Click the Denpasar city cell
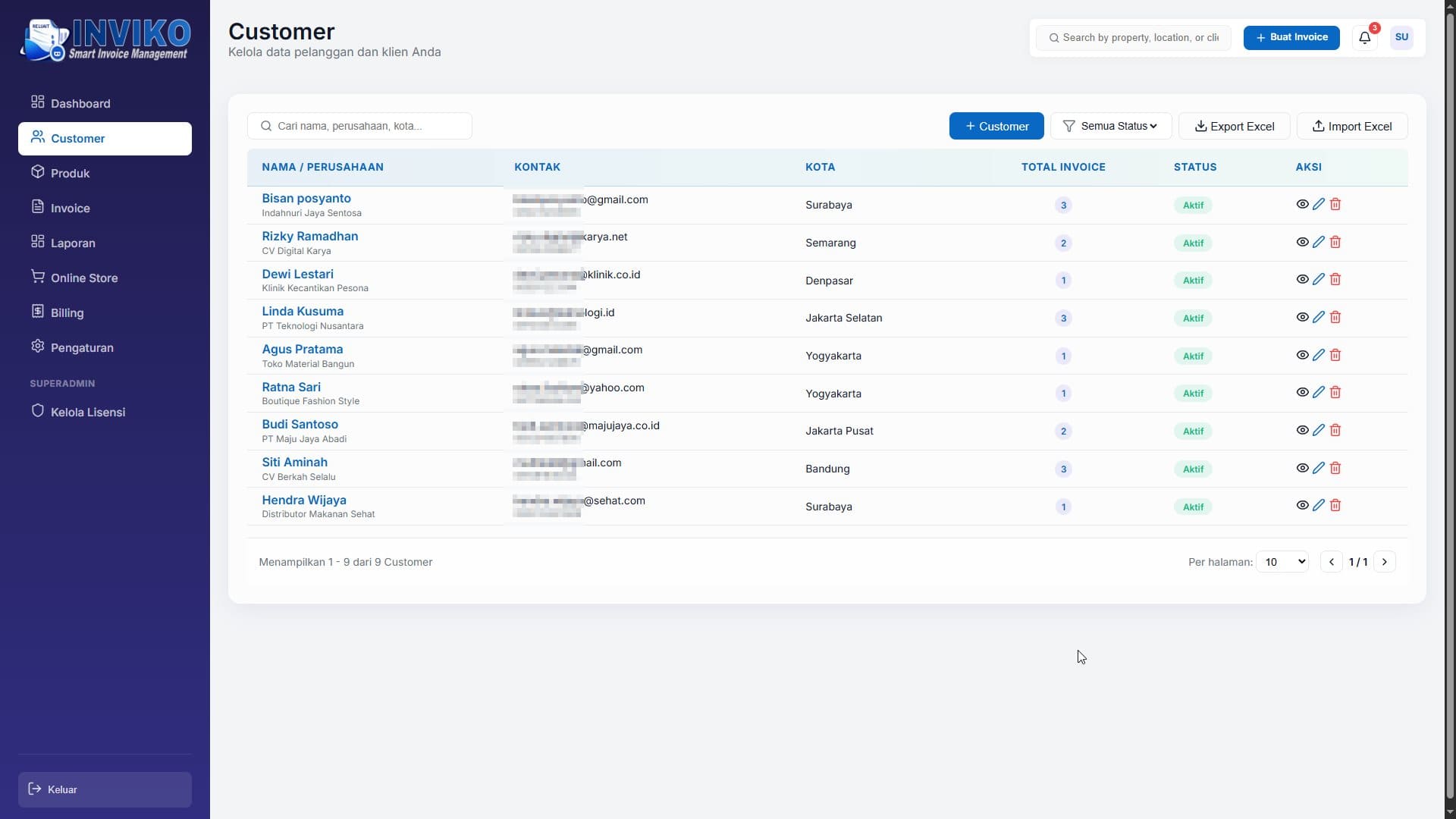Viewport: 1456px width, 819px height. (x=829, y=281)
